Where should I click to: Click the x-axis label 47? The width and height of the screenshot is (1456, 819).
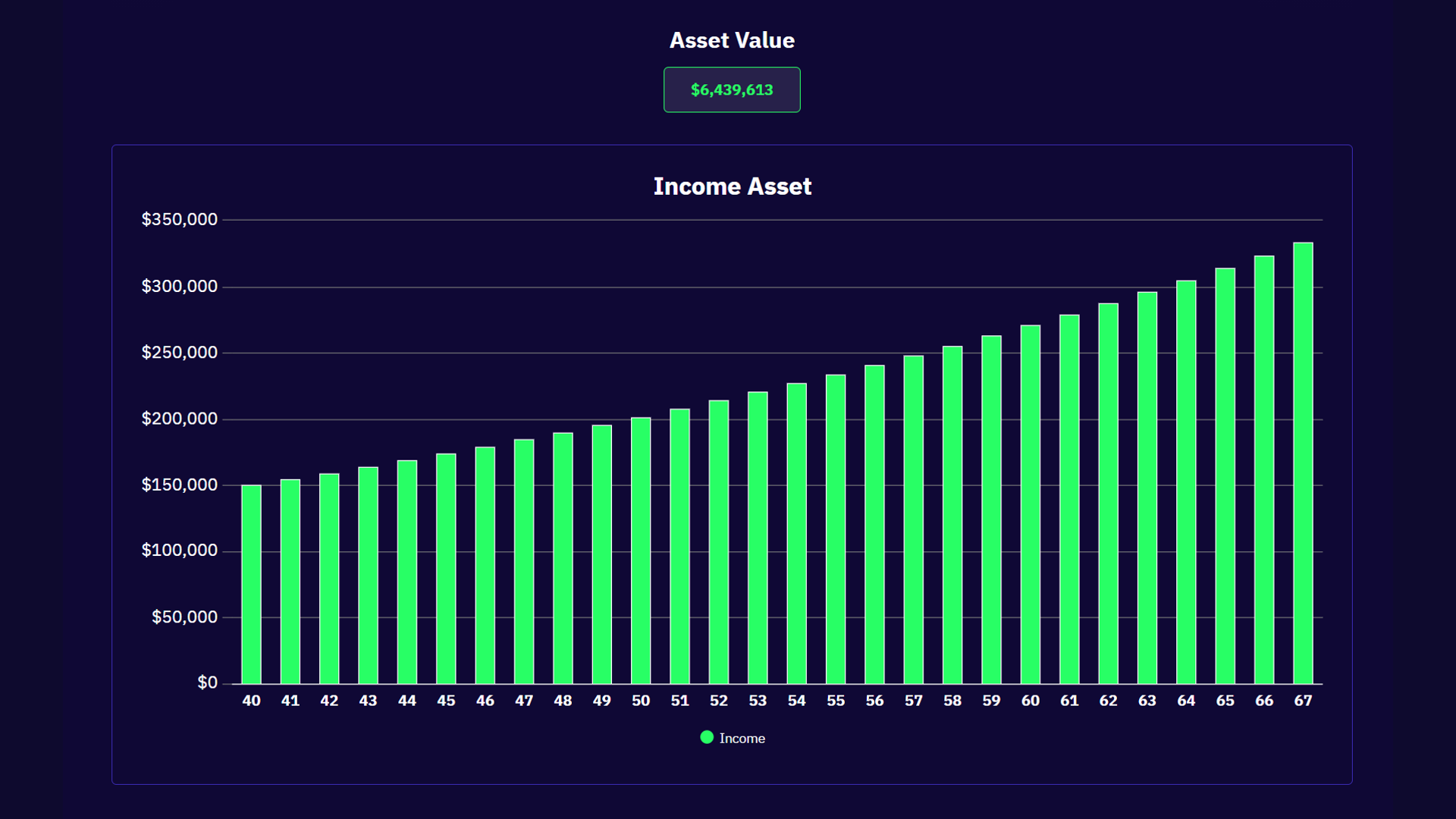point(524,701)
